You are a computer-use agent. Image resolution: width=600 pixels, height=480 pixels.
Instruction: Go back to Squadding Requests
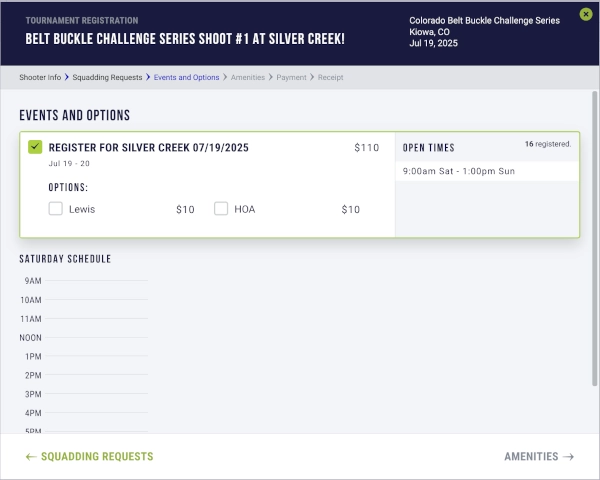coord(96,457)
